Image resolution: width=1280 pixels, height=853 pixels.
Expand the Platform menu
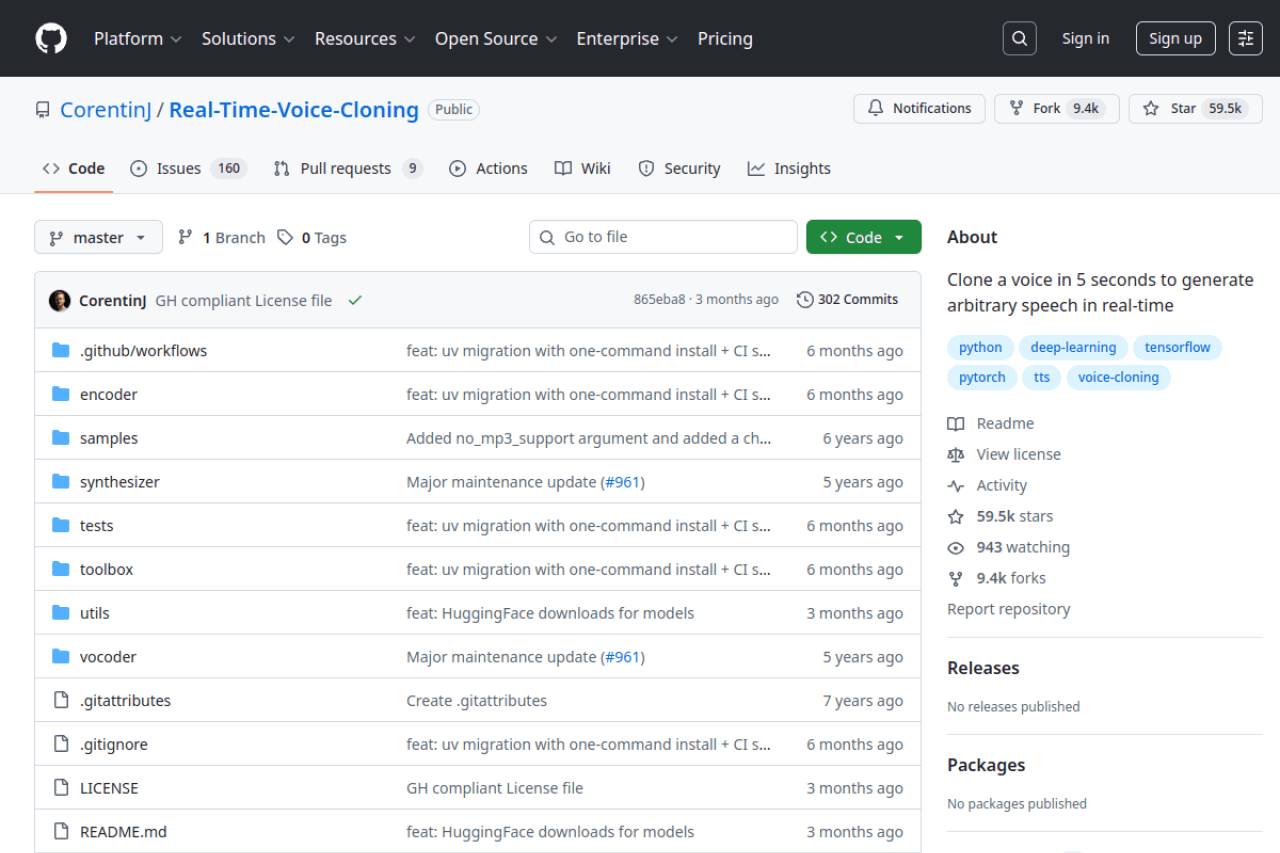click(x=137, y=39)
